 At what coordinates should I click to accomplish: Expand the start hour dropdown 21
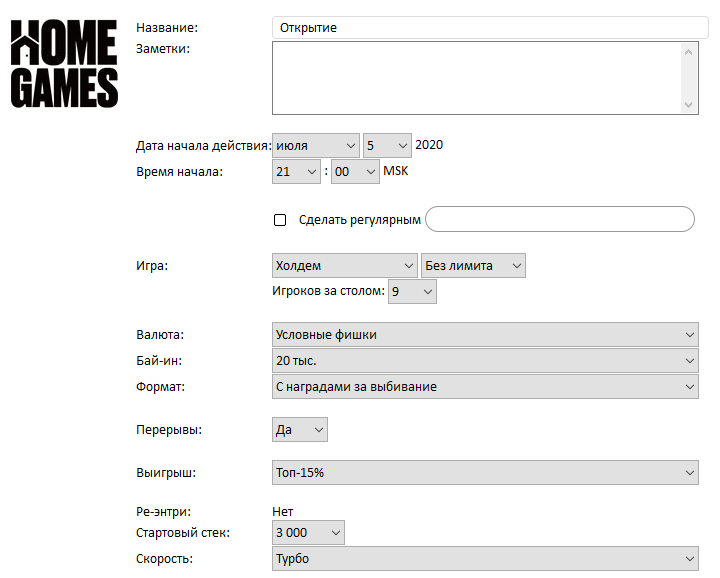[296, 172]
